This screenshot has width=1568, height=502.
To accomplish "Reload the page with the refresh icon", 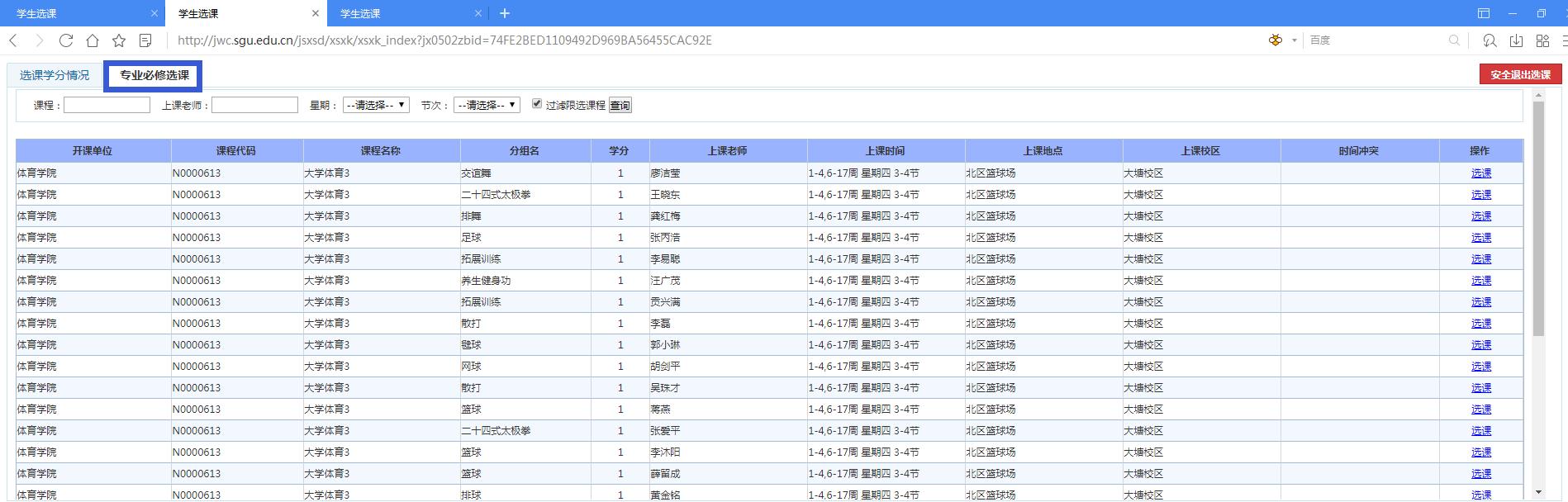I will pyautogui.click(x=66, y=40).
